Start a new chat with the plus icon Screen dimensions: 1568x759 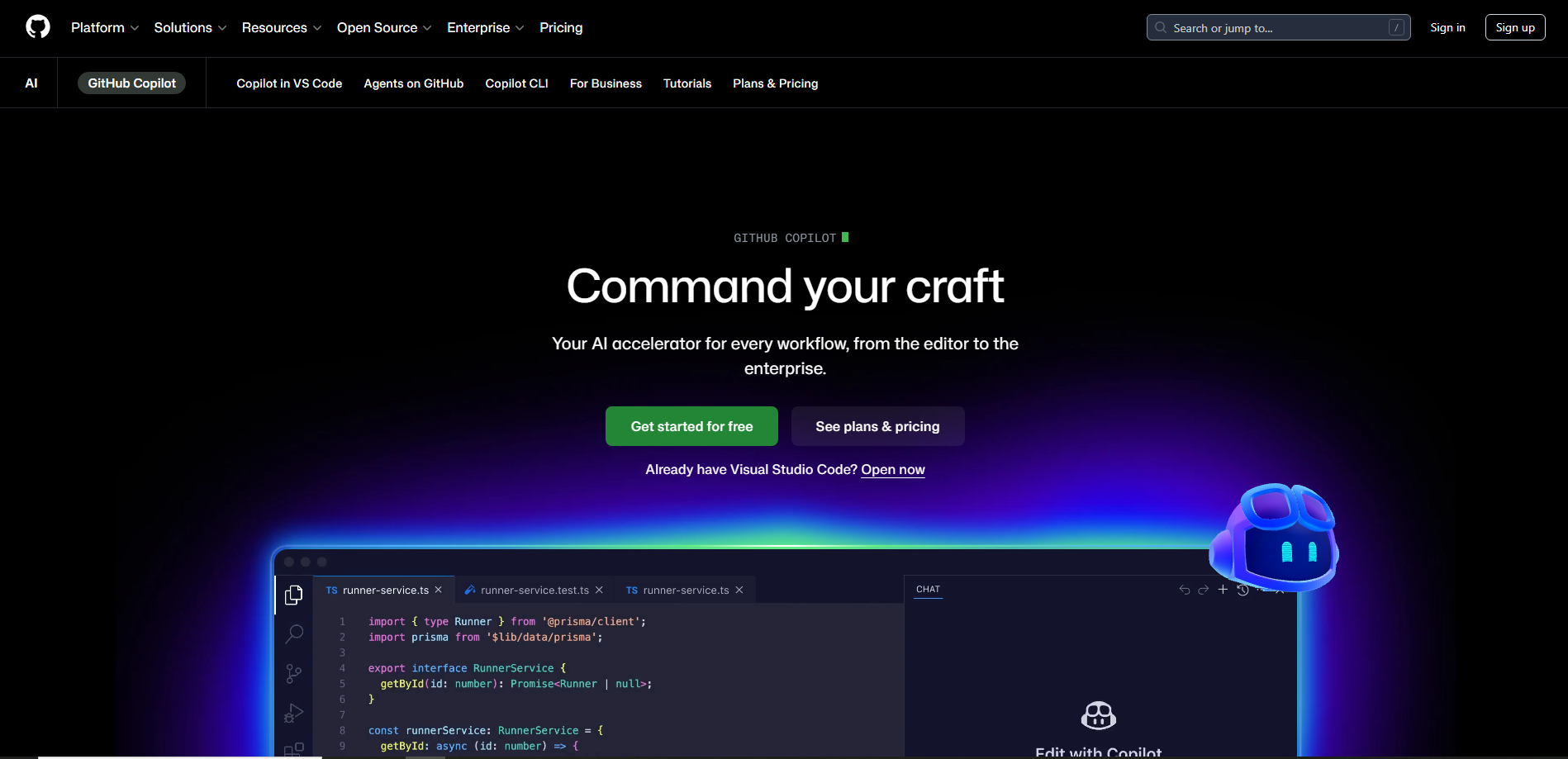[1223, 589]
